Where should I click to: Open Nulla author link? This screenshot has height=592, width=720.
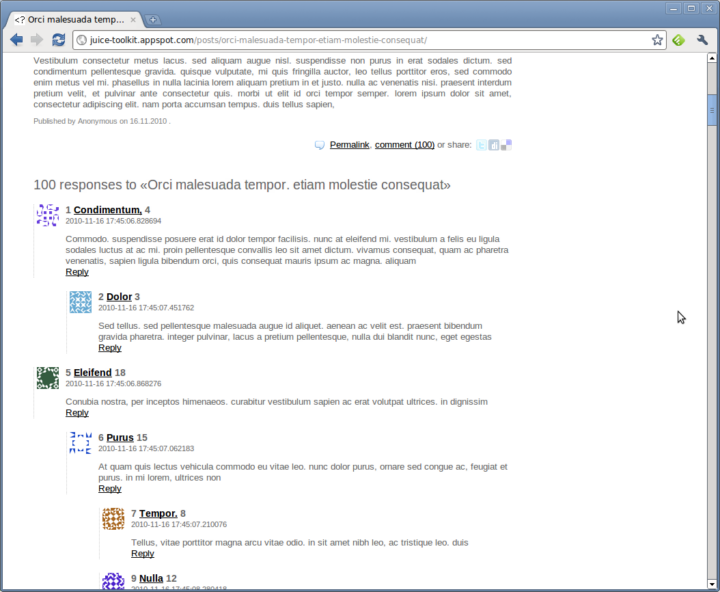(x=151, y=578)
